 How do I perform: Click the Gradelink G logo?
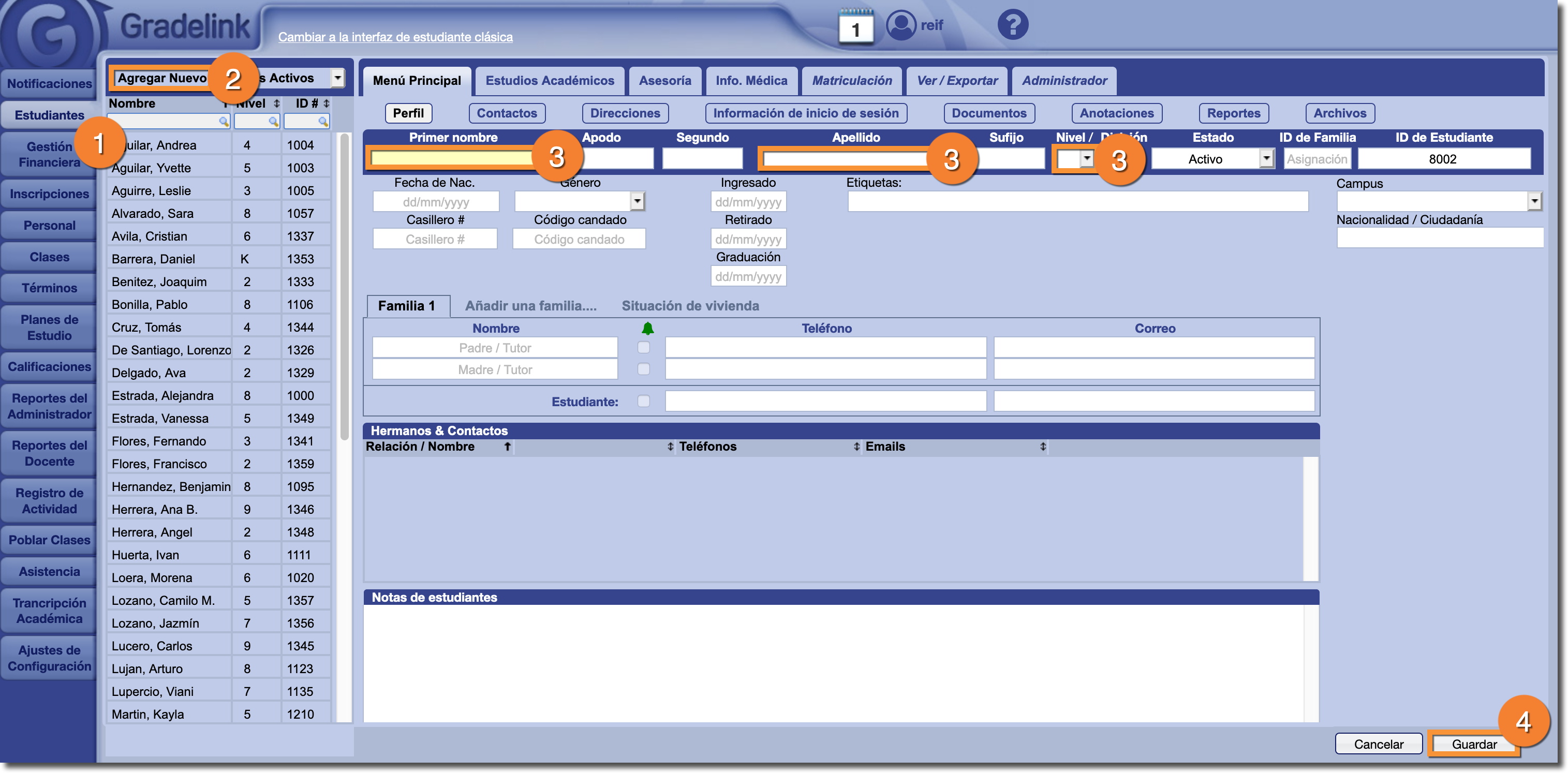click(48, 34)
